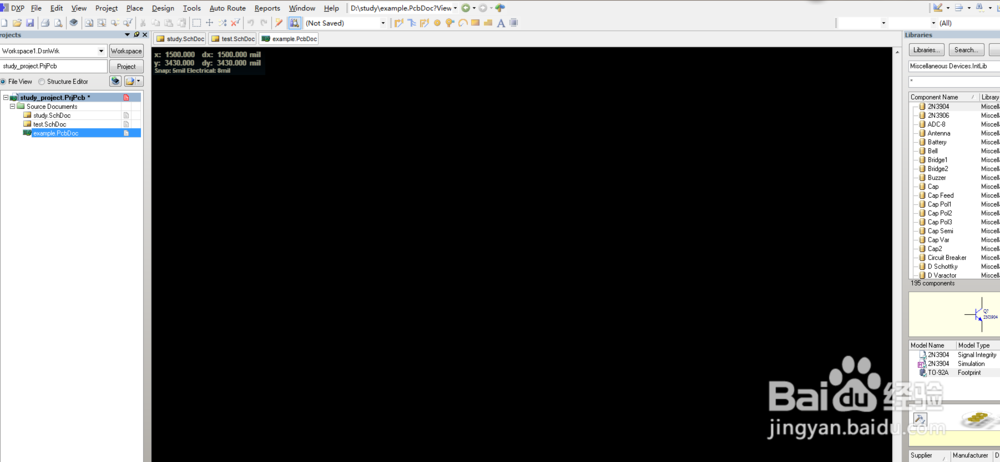Place an Arc by Edge
1000x462 pixels.
point(462,23)
